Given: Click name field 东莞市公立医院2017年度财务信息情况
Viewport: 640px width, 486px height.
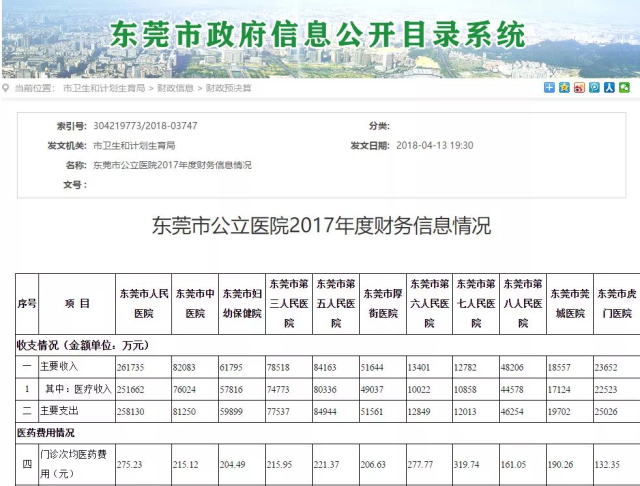Looking at the screenshot, I should coord(172,165).
